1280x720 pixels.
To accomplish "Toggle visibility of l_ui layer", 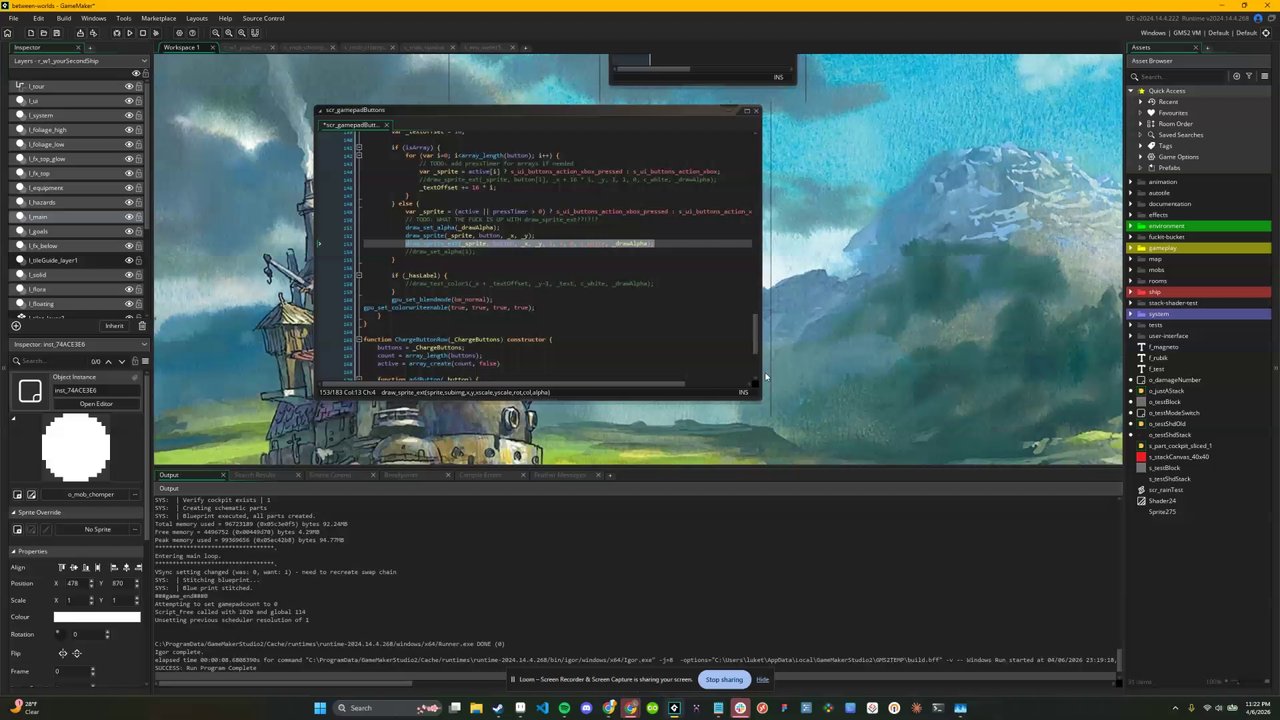I will [128, 101].
